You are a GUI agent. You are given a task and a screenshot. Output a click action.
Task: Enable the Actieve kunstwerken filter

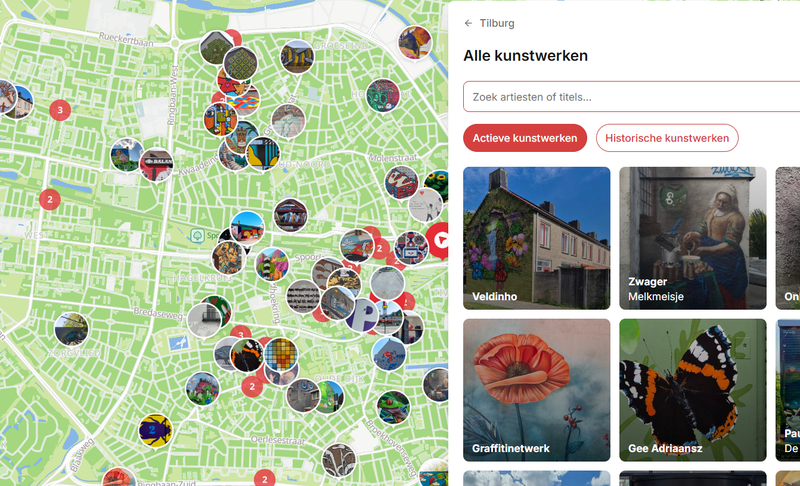(525, 138)
